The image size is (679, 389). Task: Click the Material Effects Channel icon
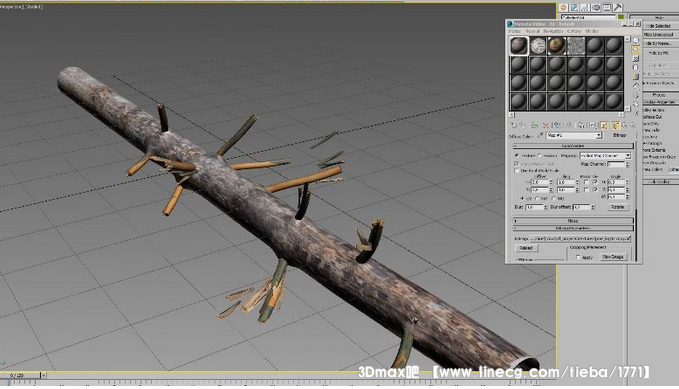coord(592,125)
